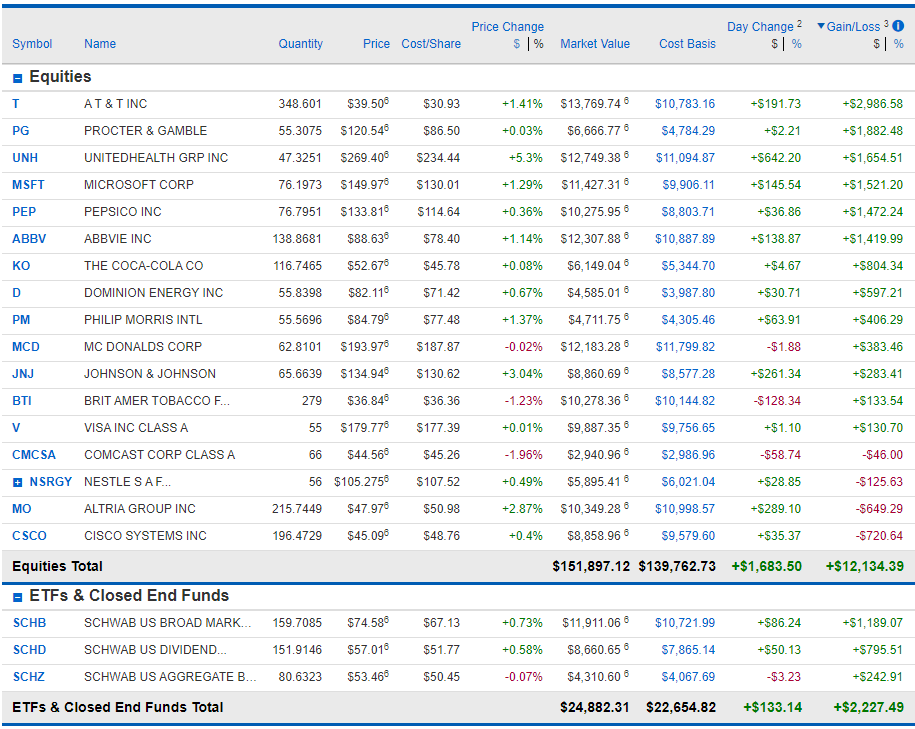The height and width of the screenshot is (729, 915).
Task: Sort by the Market Value column header
Action: [595, 44]
